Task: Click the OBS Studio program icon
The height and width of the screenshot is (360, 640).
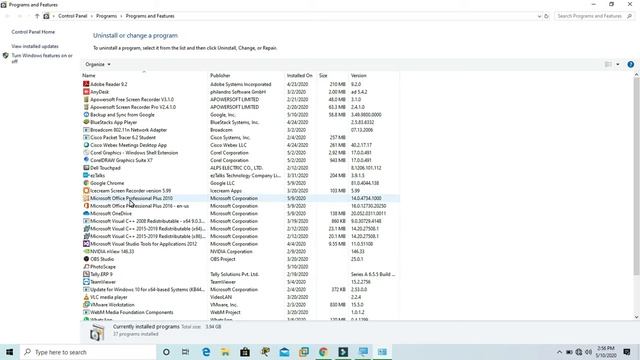Action: (x=86, y=259)
